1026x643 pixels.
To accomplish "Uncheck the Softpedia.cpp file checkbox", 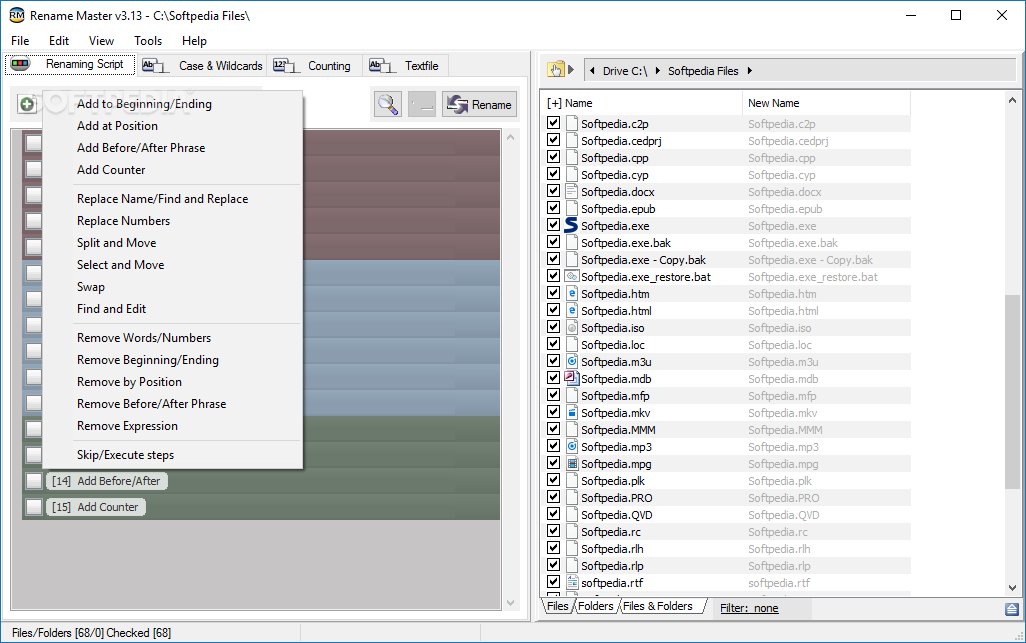I will point(554,157).
